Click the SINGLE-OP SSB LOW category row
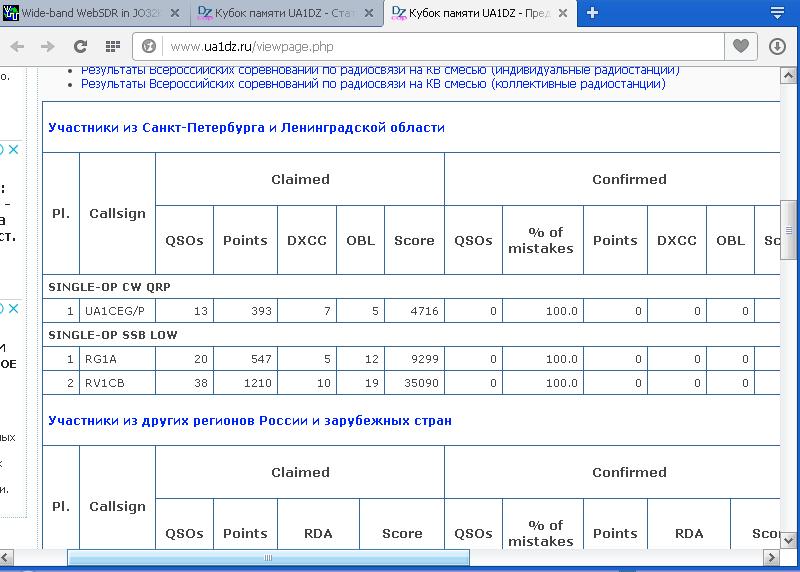The height and width of the screenshot is (572, 800). (411, 335)
